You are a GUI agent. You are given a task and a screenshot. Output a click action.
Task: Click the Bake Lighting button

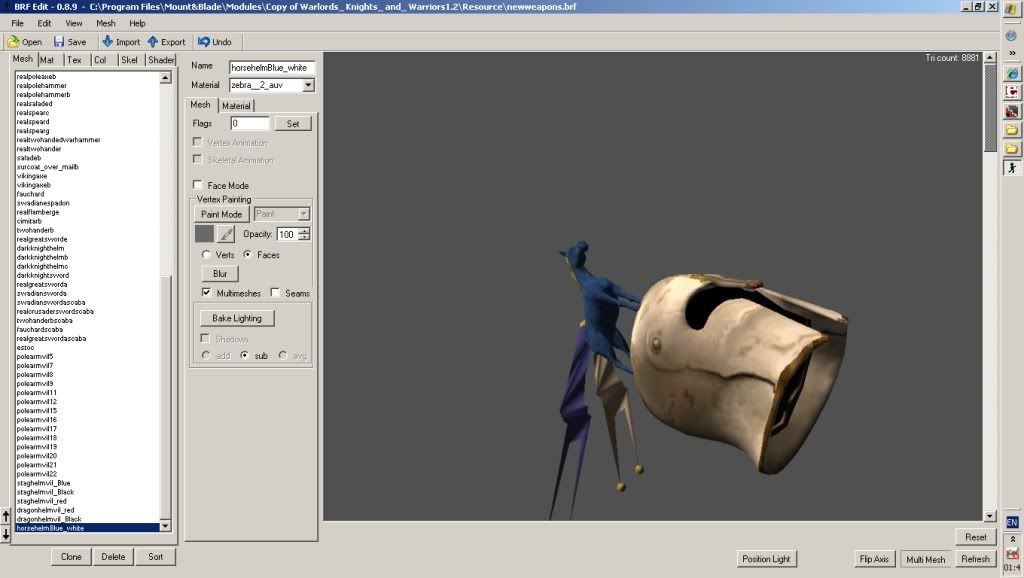pyautogui.click(x=237, y=318)
